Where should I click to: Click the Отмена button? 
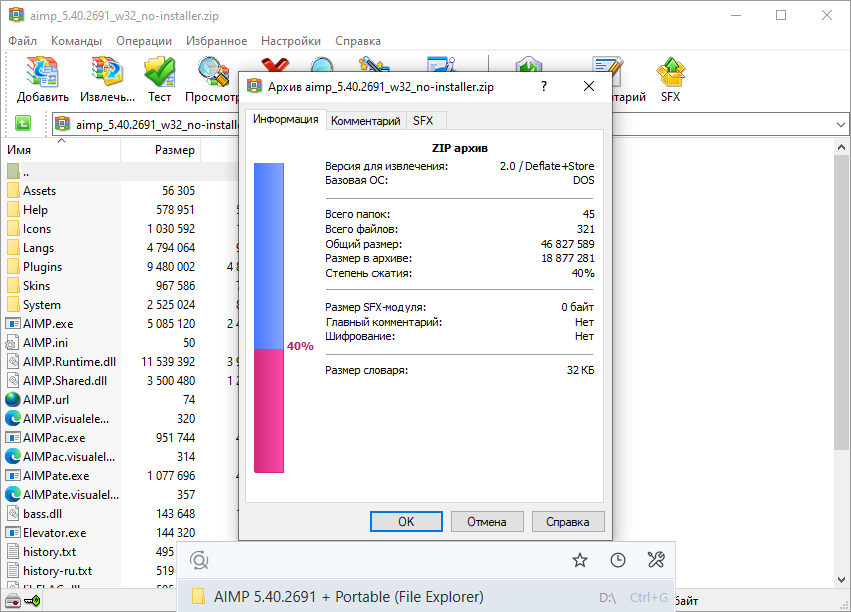pos(487,521)
